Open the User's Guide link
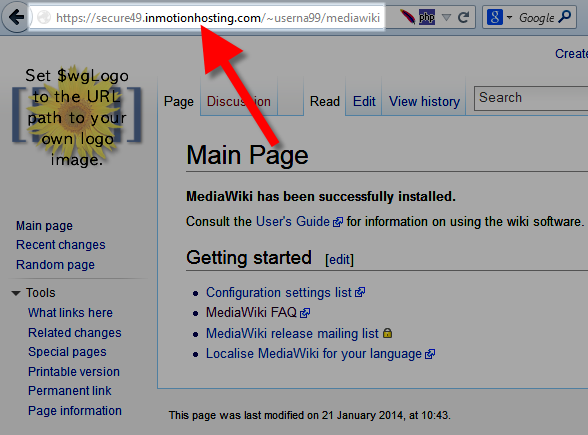The height and width of the screenshot is (435, 588). [x=293, y=221]
